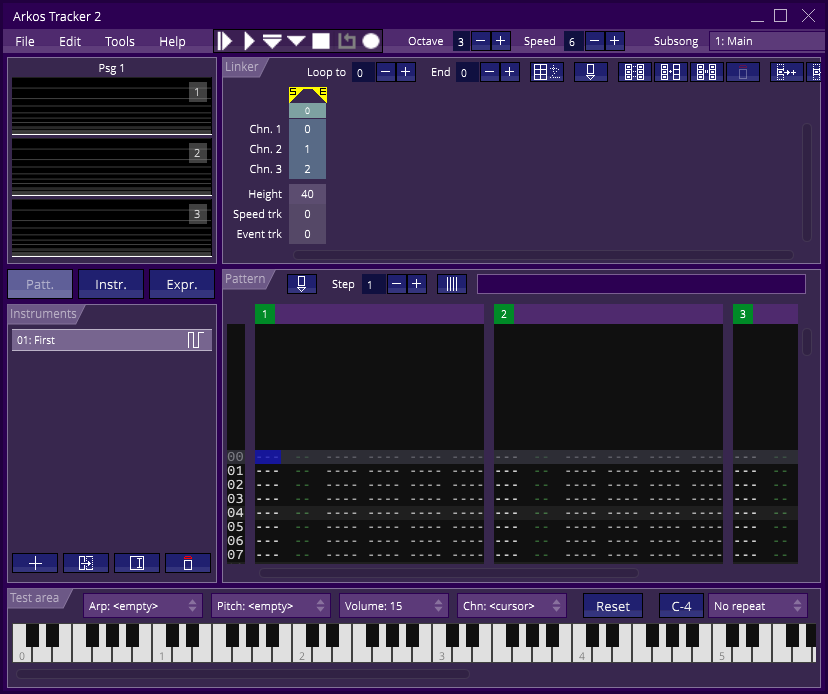Toggle Pattern follow arrow icon
Image resolution: width=828 pixels, height=694 pixels.
point(302,284)
